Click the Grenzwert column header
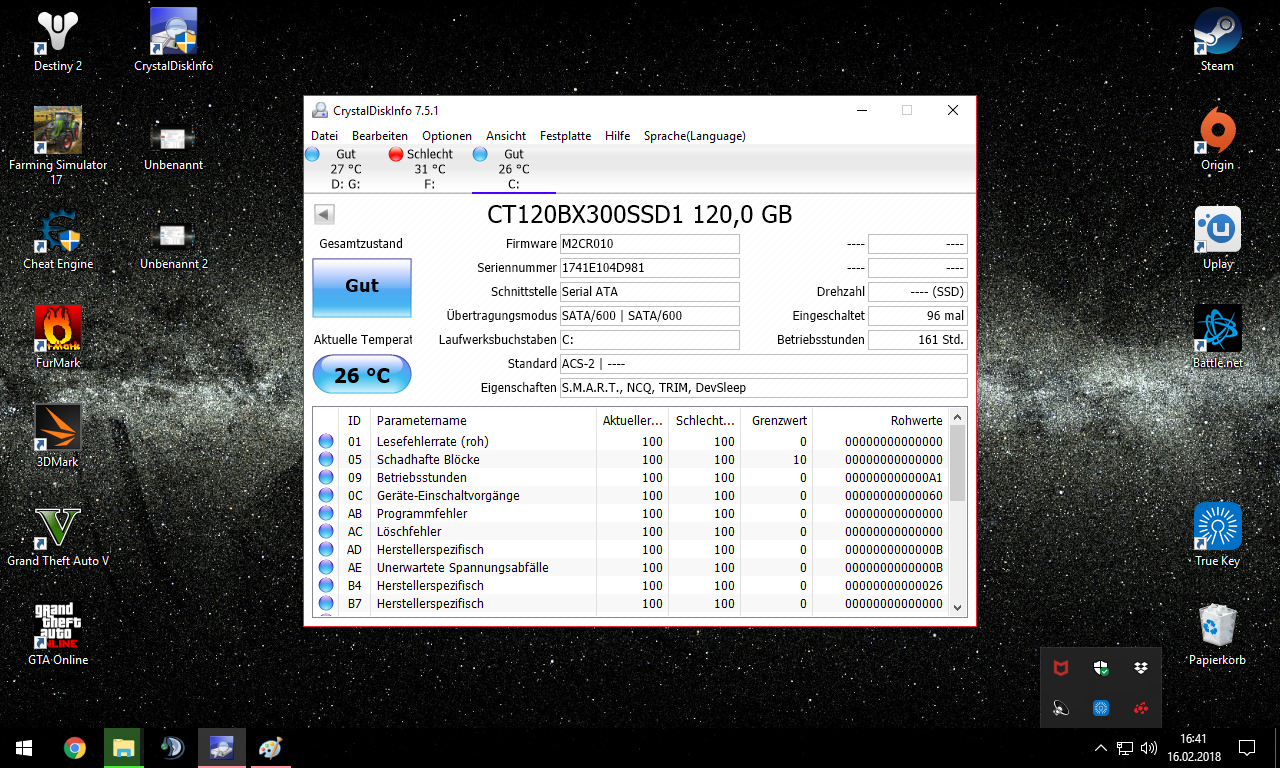 tap(776, 420)
